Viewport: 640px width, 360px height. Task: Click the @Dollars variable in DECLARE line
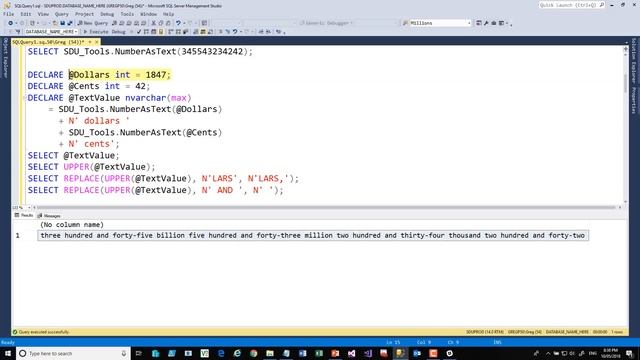[89, 75]
